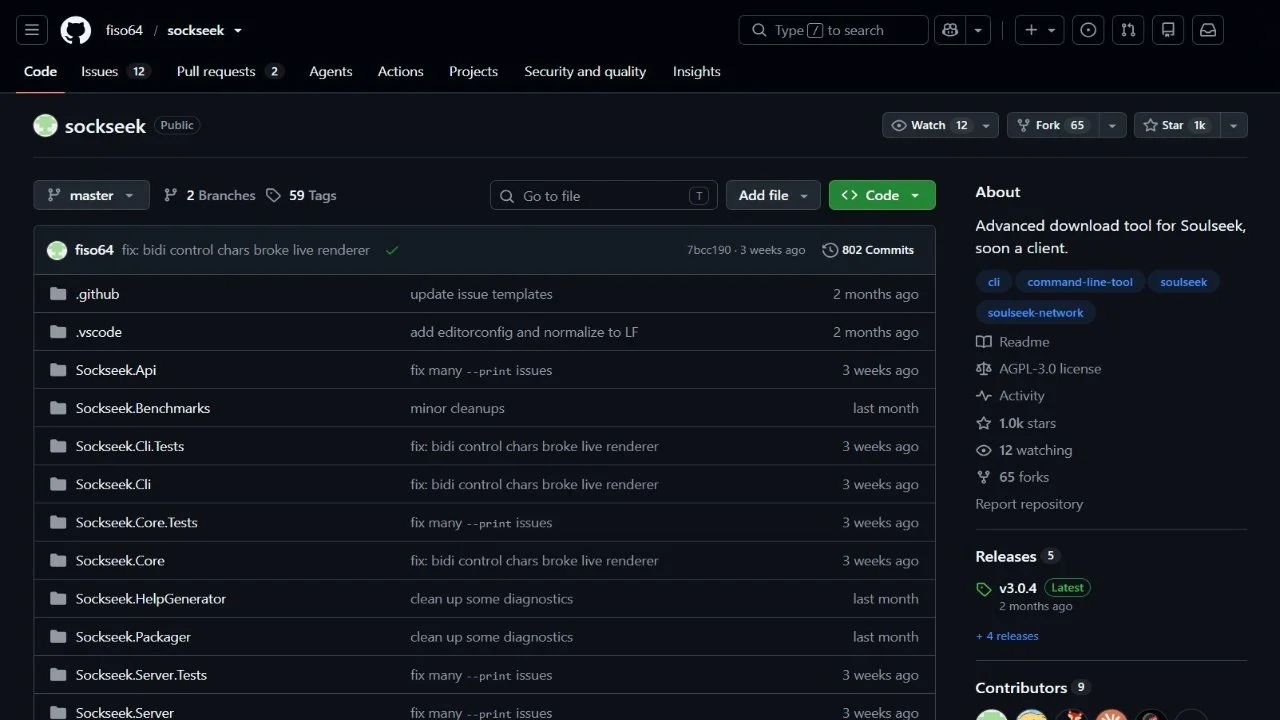This screenshot has height=720, width=1280.
Task: View passing checks green checkmark
Action: tap(392, 250)
